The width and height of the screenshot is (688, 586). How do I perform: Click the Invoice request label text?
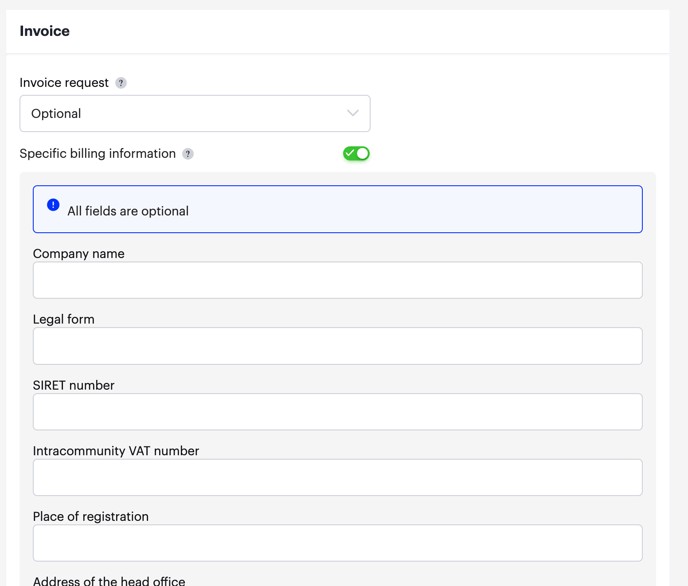pos(64,83)
